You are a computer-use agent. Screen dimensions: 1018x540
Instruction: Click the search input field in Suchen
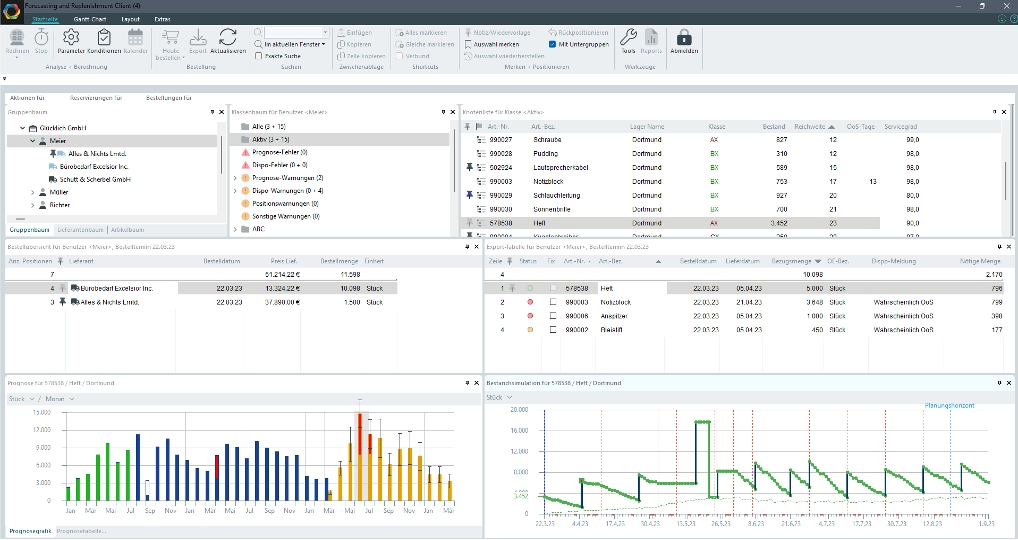pos(291,32)
